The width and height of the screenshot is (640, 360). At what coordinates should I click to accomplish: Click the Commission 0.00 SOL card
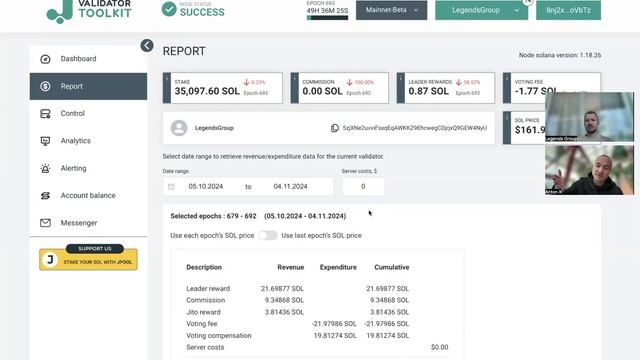point(340,88)
